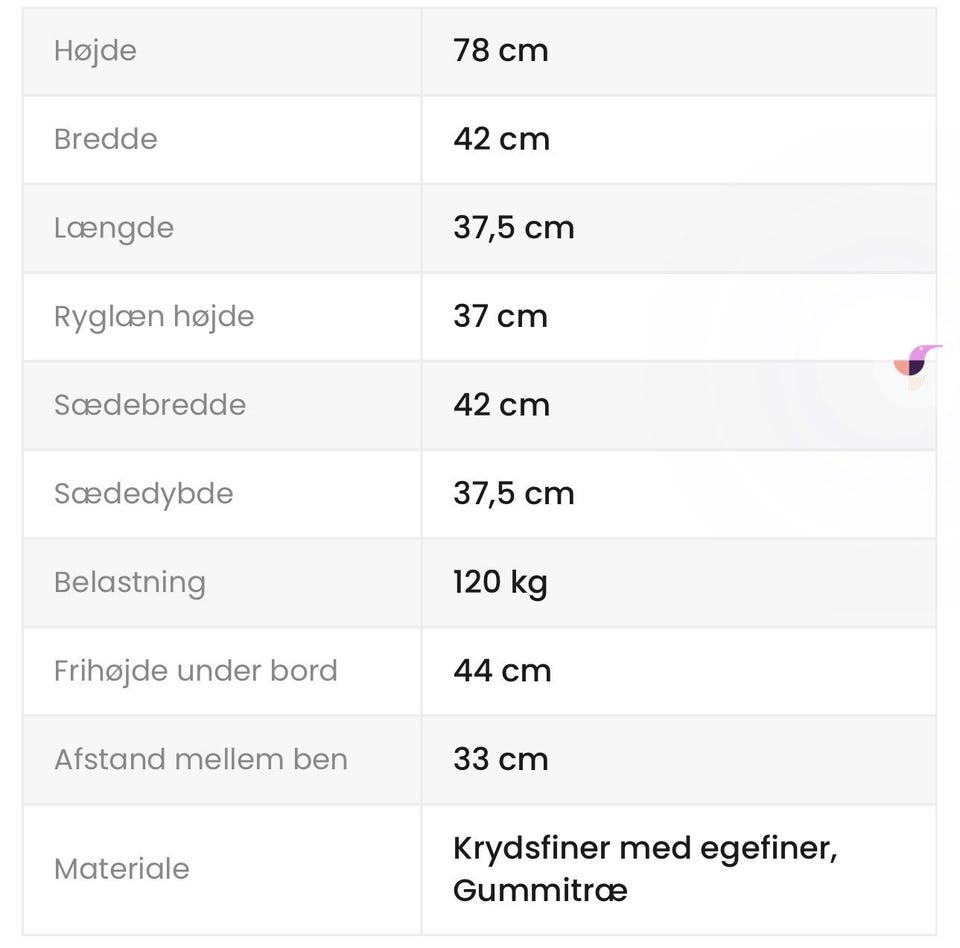Click the Frihøjde under bord label

click(x=196, y=671)
